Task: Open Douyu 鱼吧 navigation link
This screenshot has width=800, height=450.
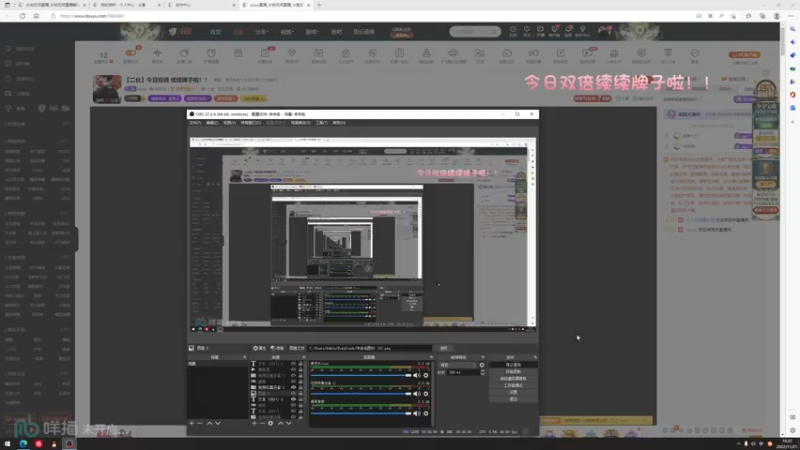Action: coord(336,32)
